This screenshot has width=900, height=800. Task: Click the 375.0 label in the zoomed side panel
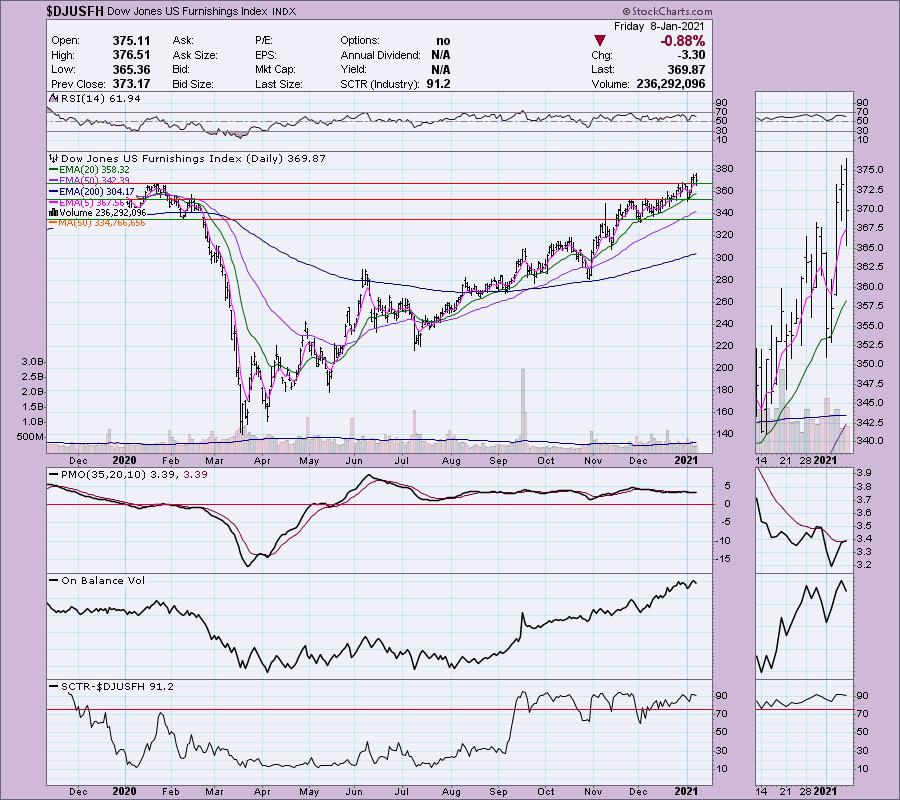click(x=872, y=170)
